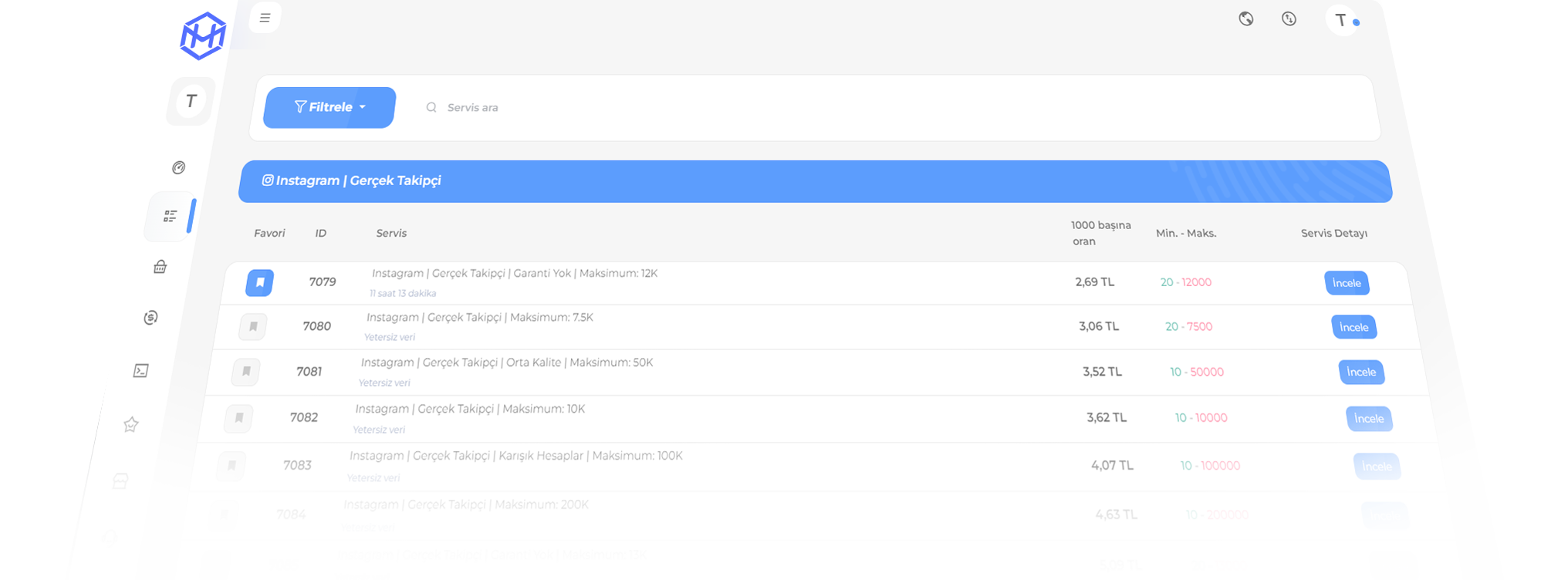This screenshot has height=580, width=1568.
Task: Click the Servis Detayı column header
Action: (x=1334, y=233)
